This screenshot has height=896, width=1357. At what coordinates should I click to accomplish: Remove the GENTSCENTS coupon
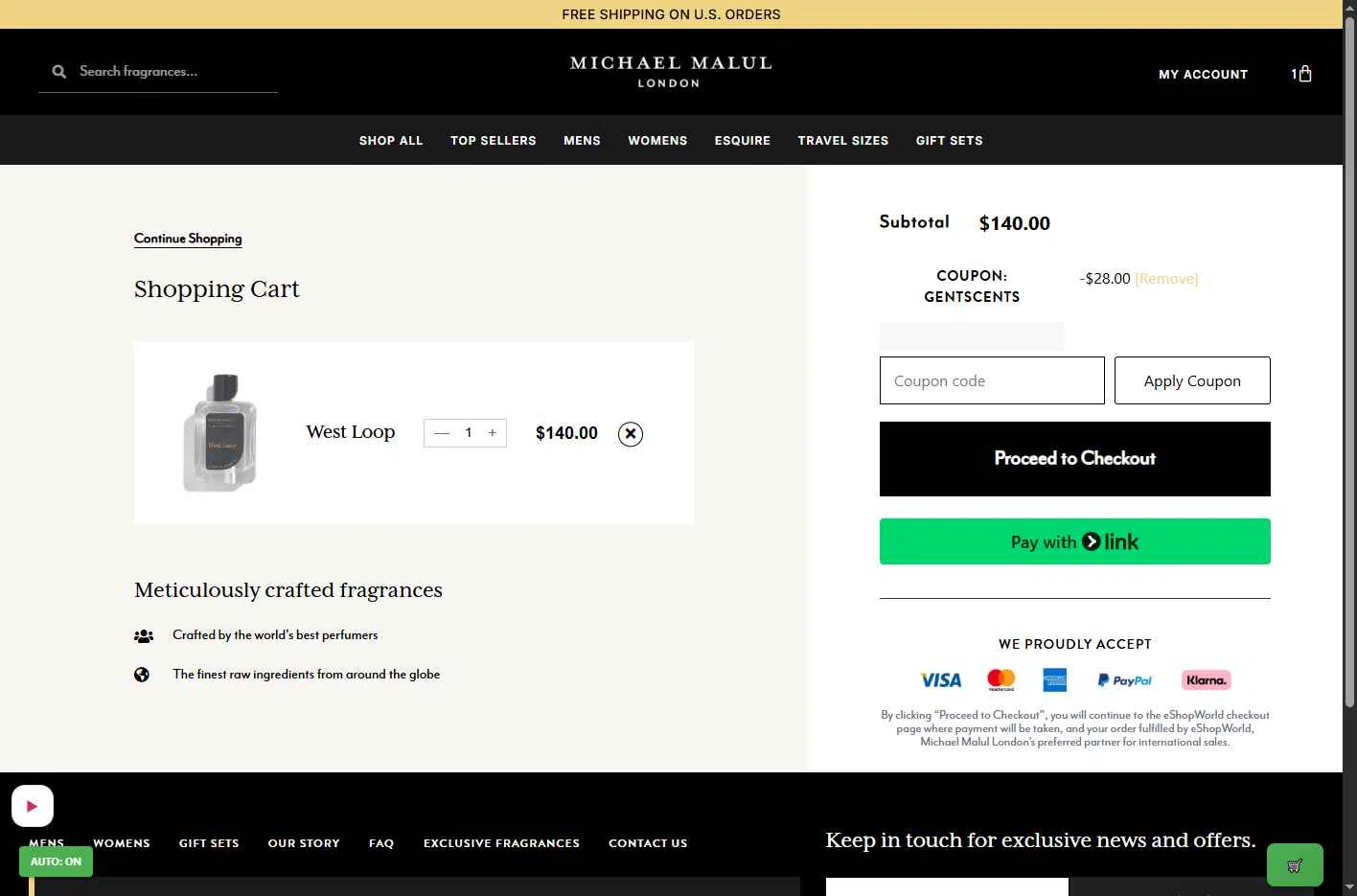coord(1166,279)
